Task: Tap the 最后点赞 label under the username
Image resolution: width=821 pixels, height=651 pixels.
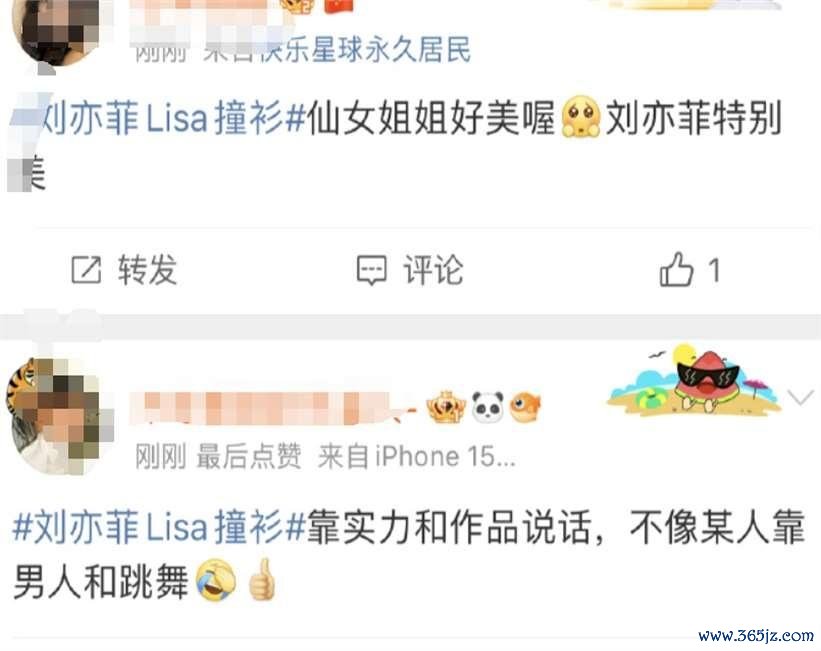Action: point(249,456)
